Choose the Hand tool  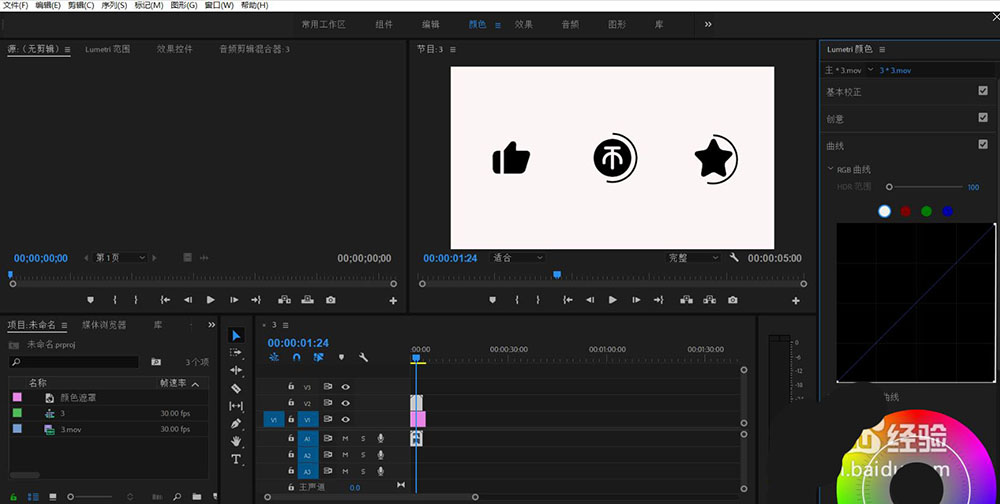pyautogui.click(x=236, y=441)
